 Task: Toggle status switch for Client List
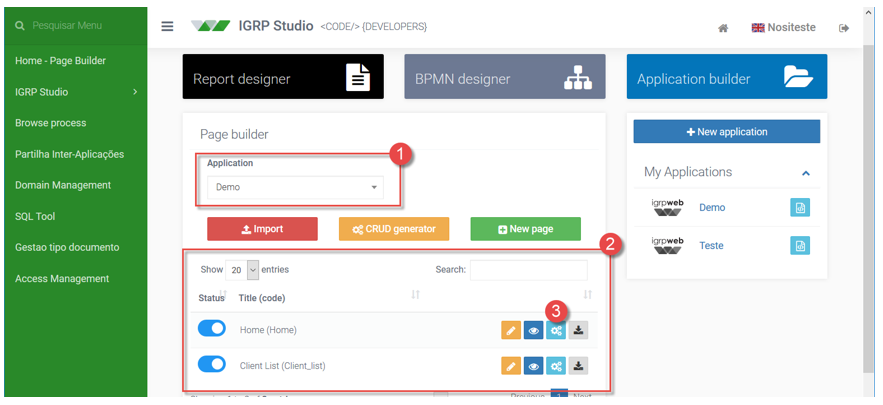pyautogui.click(x=212, y=364)
